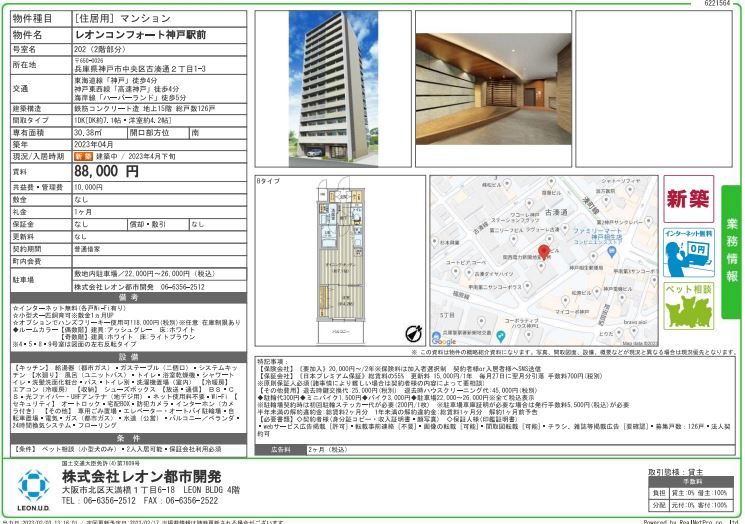Click the address 兵庫県神戸市中央区古湊通2丁目1-3
745x524 pixels.
click(140, 69)
